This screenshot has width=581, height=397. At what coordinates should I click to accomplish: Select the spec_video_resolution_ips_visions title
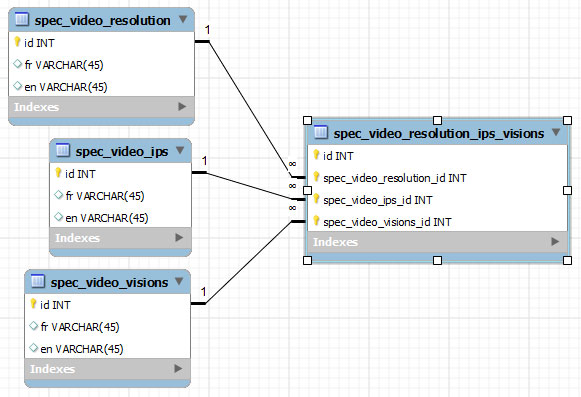click(439, 133)
